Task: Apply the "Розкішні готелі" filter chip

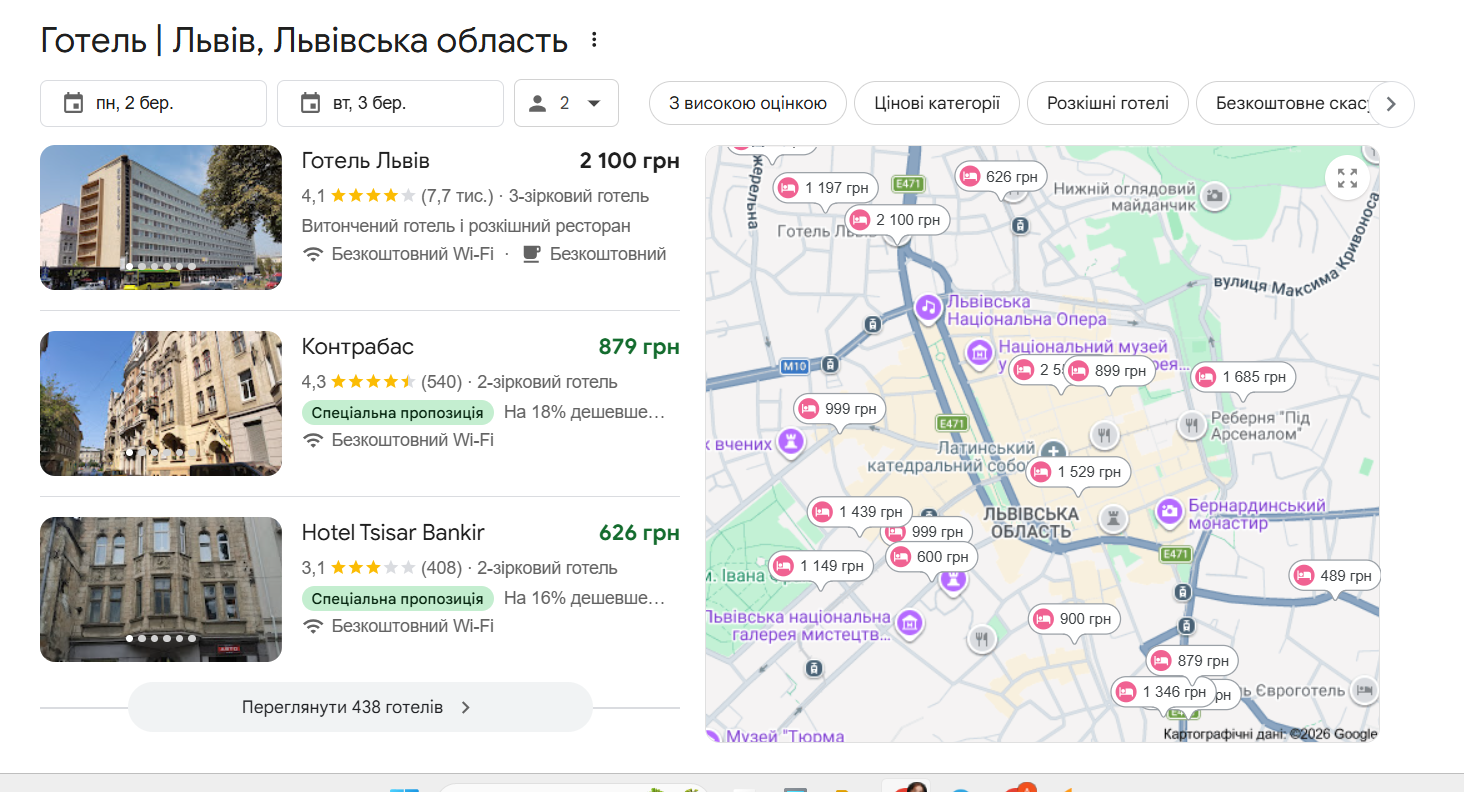Action: 1108,103
